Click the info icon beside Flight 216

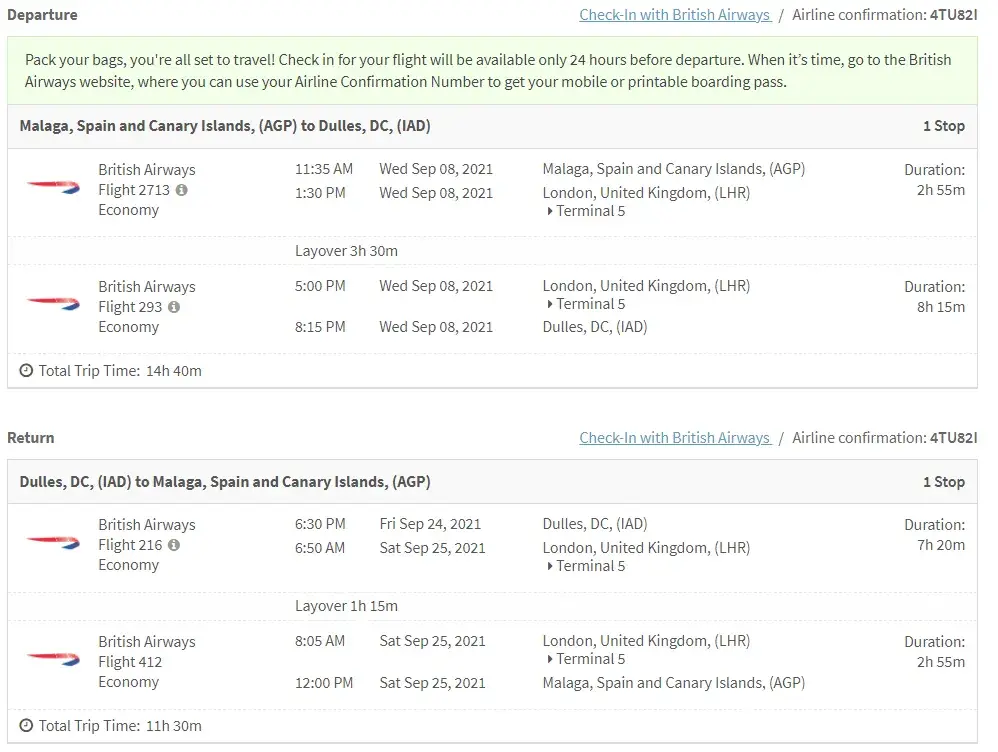coord(174,545)
